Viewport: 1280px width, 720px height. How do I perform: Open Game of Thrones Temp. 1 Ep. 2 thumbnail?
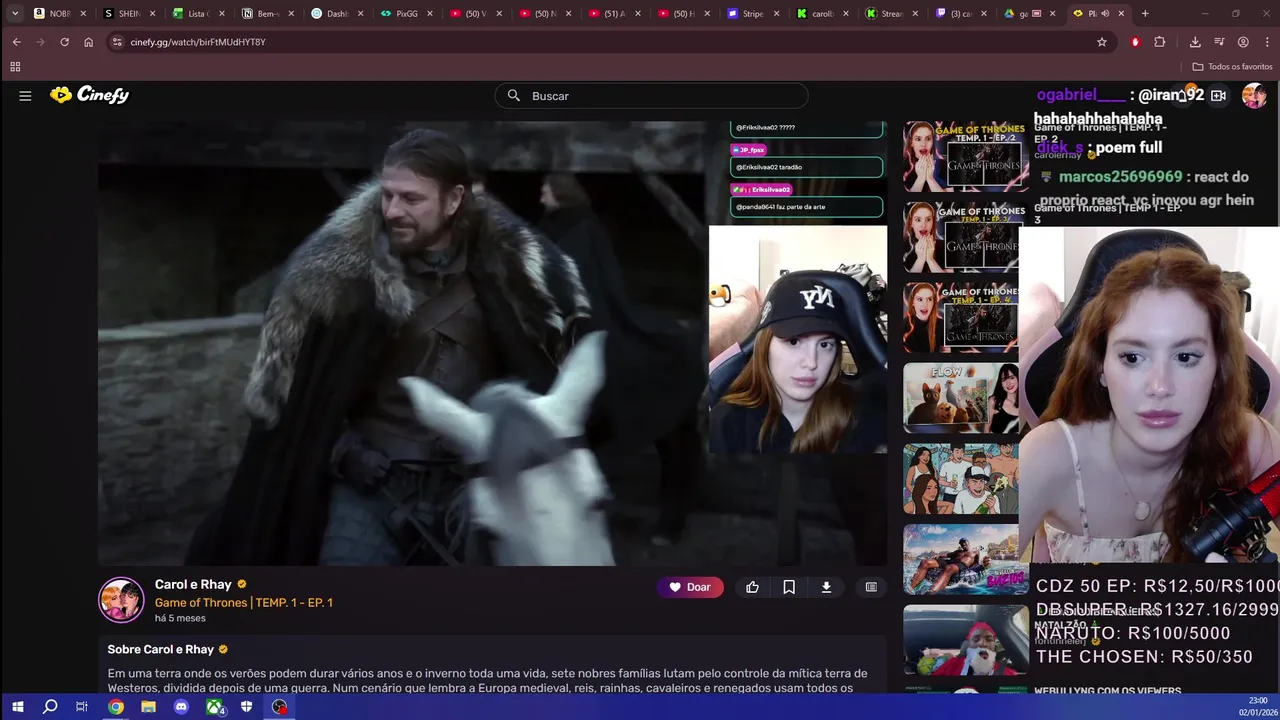click(x=966, y=156)
